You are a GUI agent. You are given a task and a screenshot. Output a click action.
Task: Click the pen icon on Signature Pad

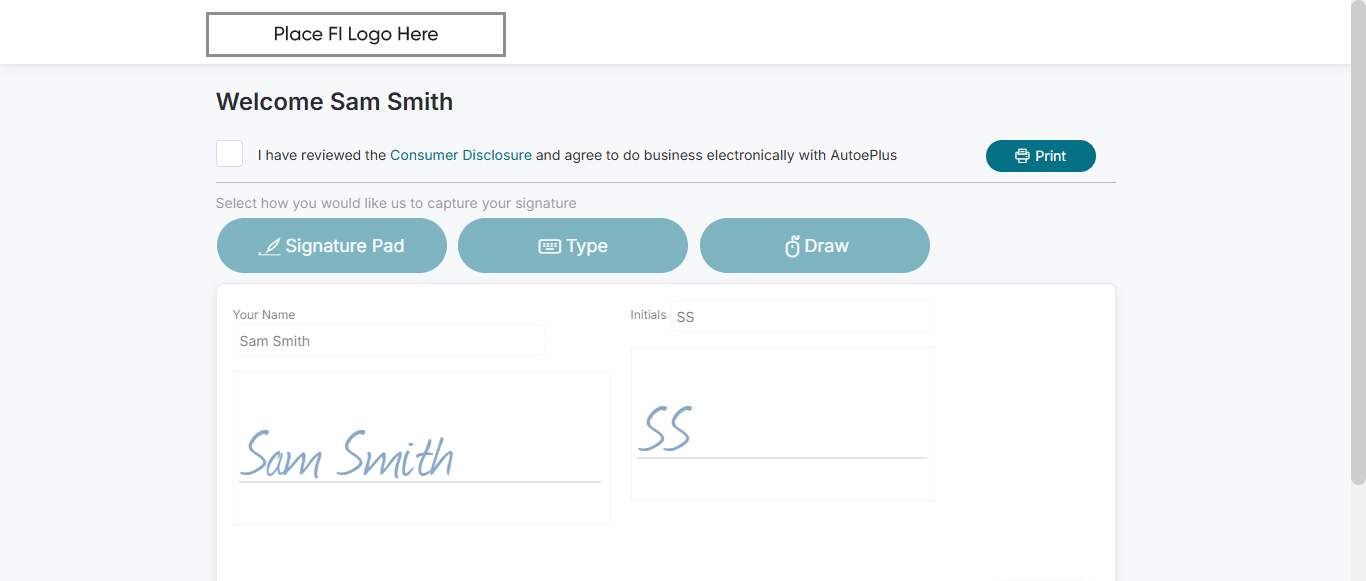[269, 246]
